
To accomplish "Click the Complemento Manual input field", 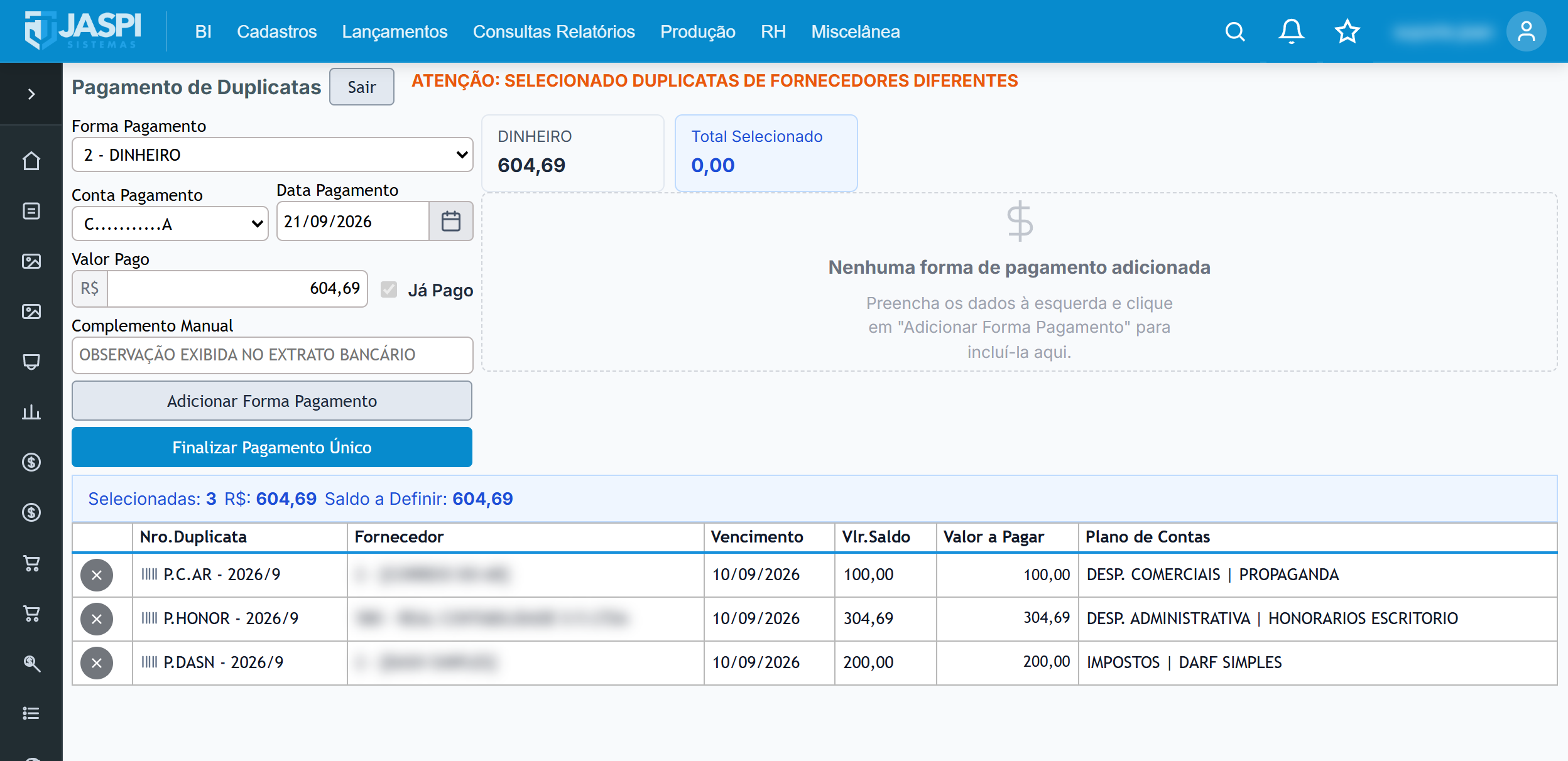I will point(272,355).
